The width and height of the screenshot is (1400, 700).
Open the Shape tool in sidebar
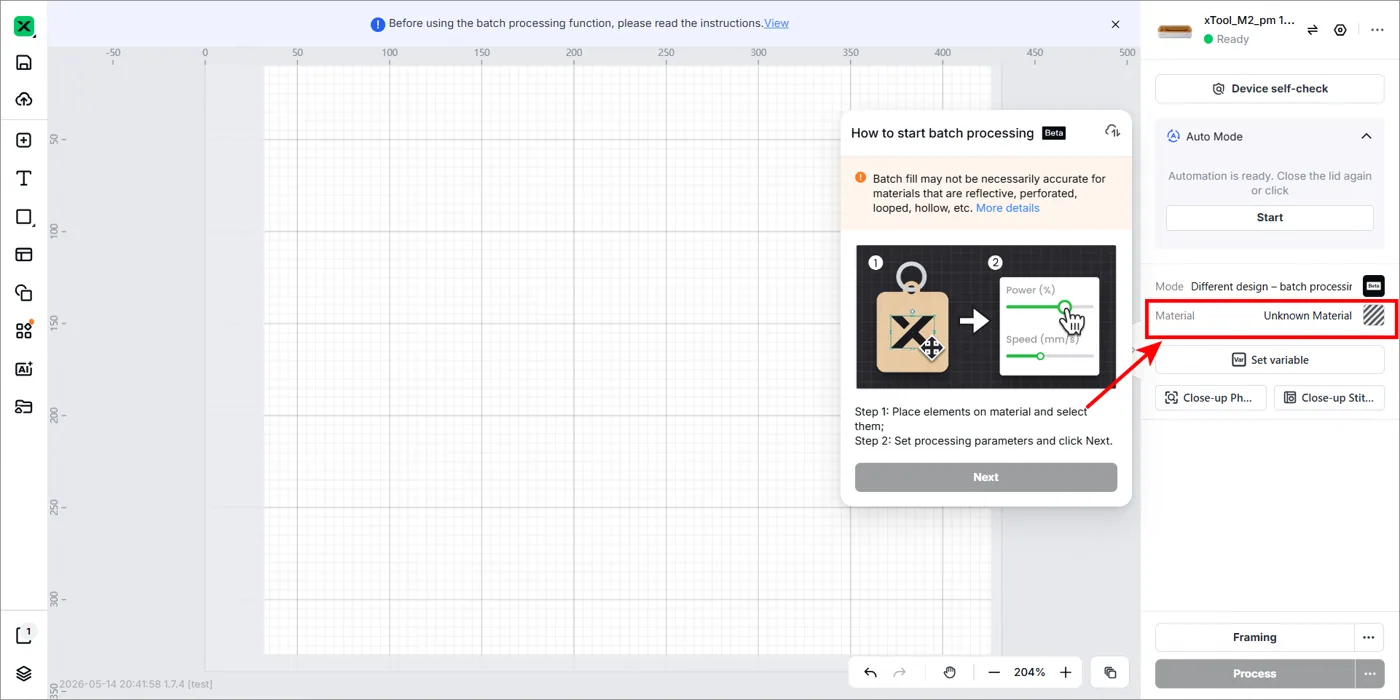(24, 217)
